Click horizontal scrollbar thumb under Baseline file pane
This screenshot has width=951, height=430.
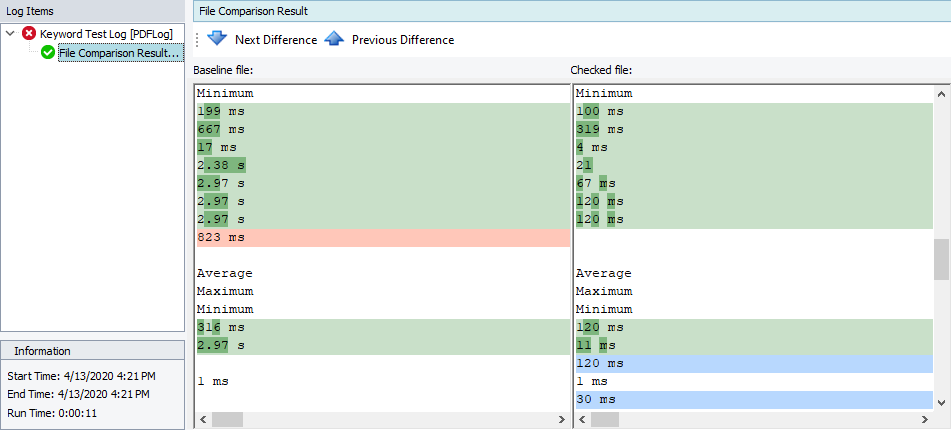(228, 420)
